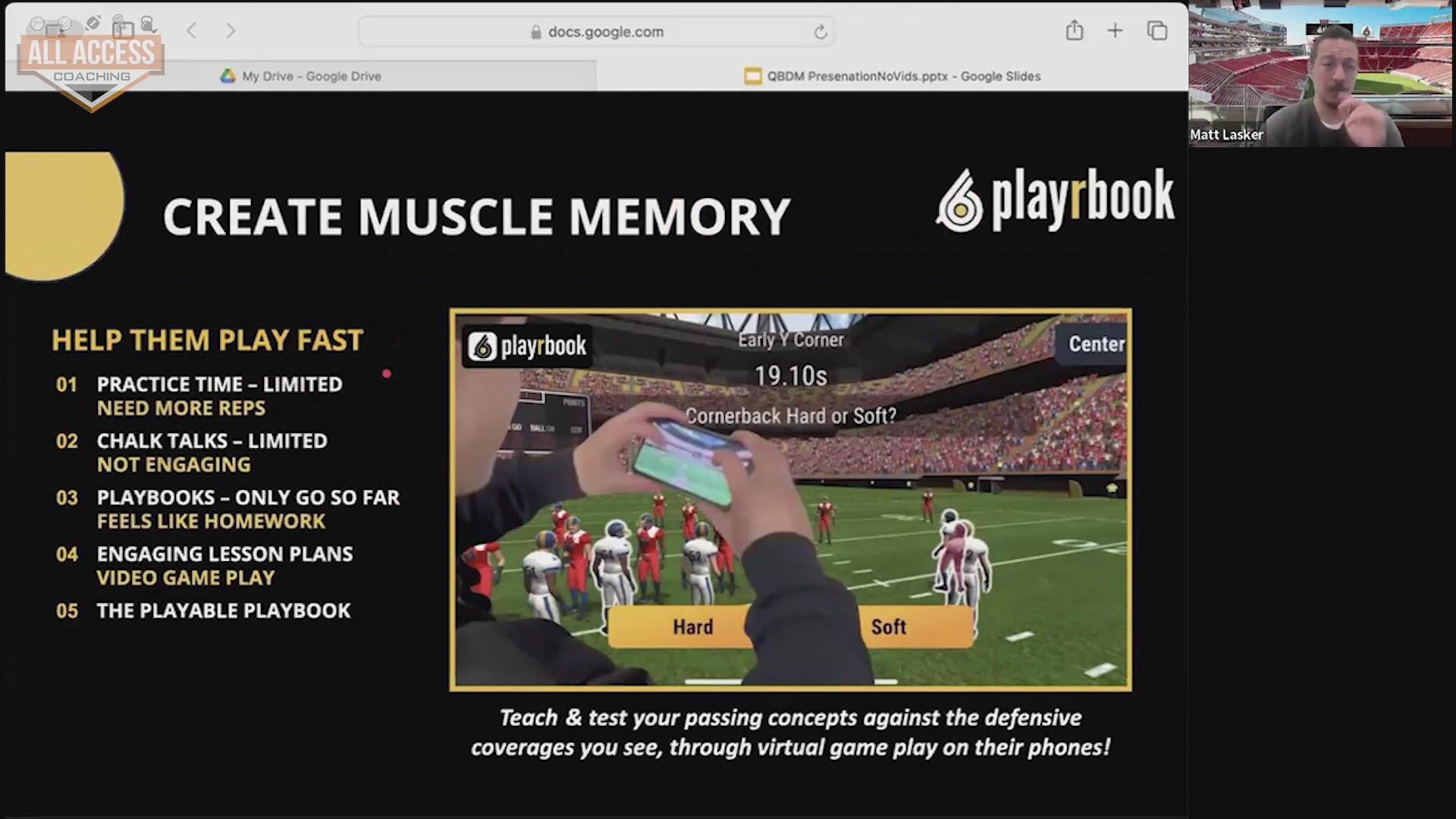Click the Google Slides tab favicon

[x=752, y=76]
